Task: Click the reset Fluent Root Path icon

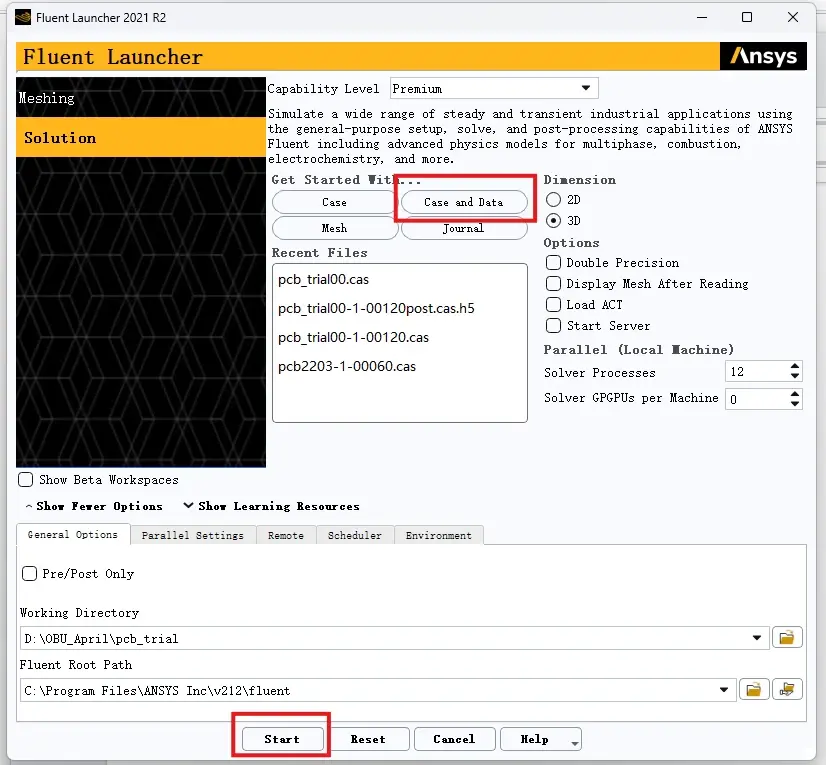Action: [787, 689]
